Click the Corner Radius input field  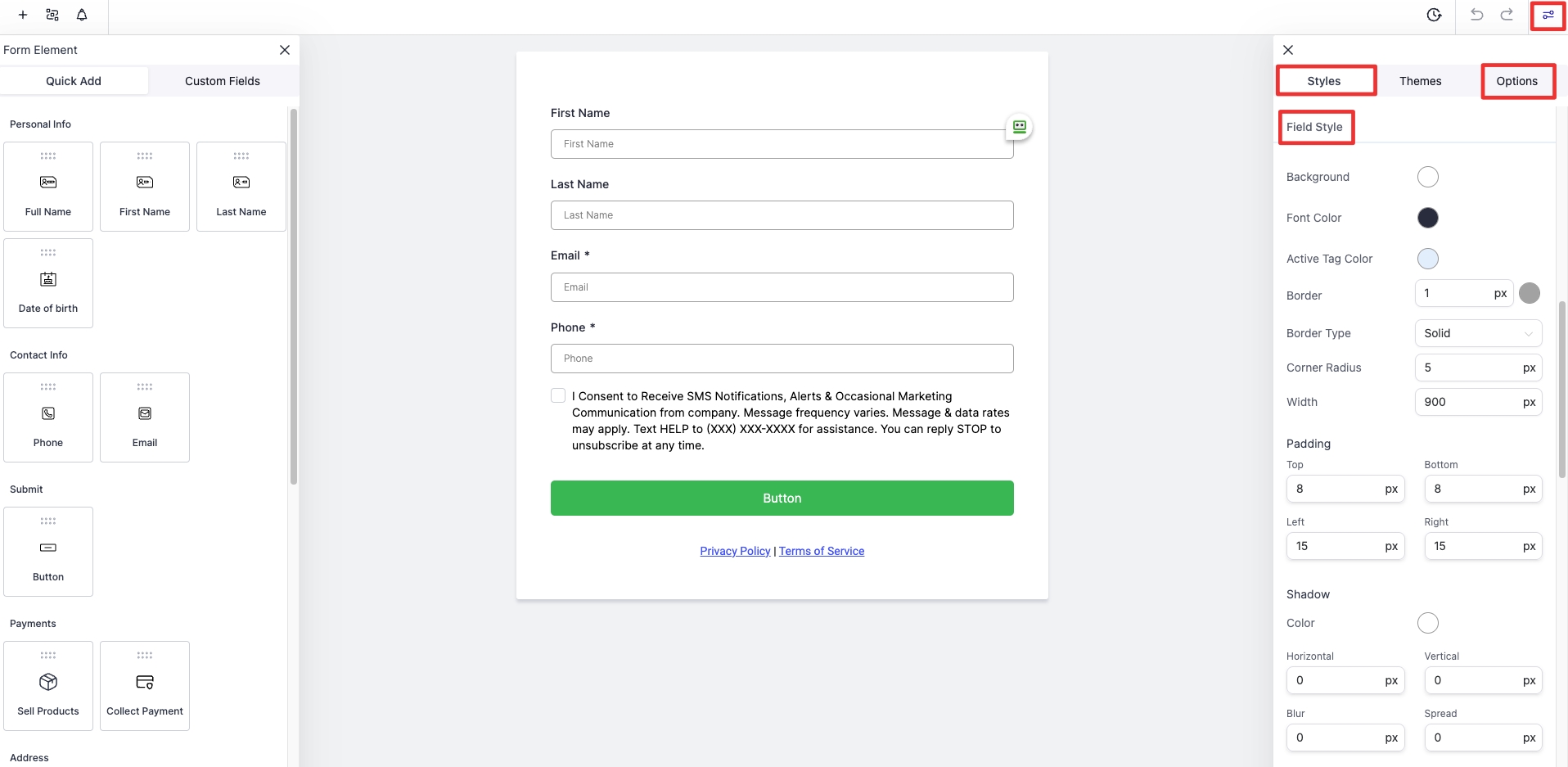pyautogui.click(x=1469, y=368)
